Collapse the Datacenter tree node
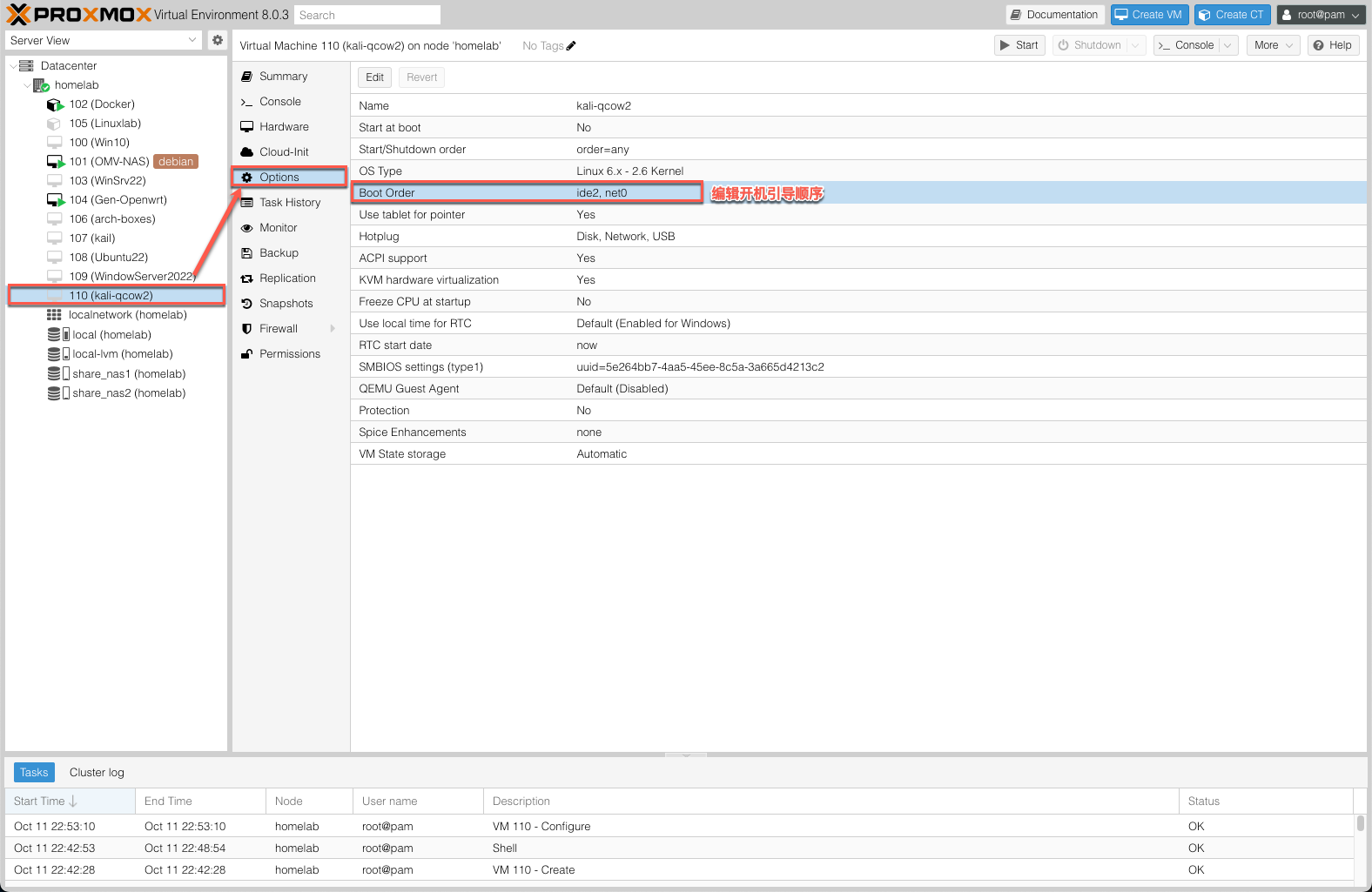Viewport: 1372px width, 892px height. tap(12, 66)
